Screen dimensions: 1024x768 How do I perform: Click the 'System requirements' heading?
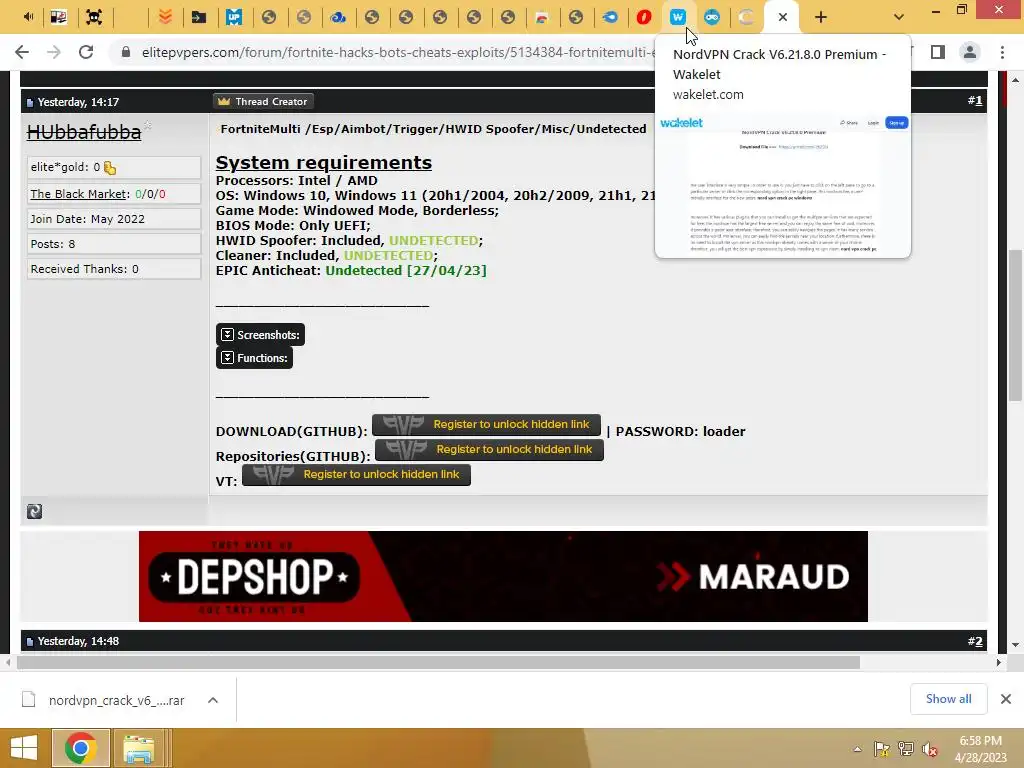point(324,163)
